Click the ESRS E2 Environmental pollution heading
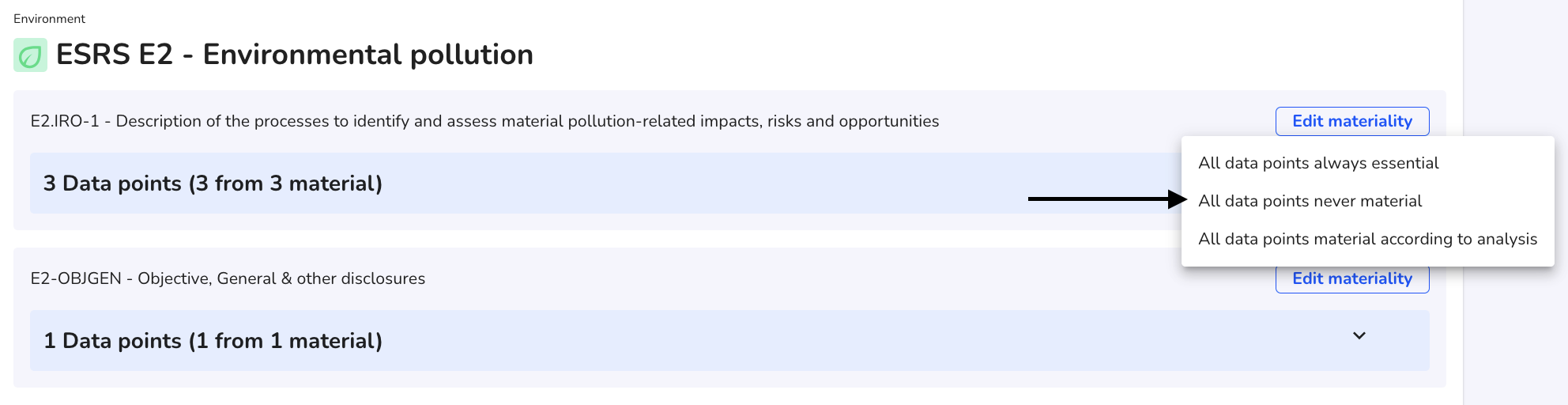The width and height of the screenshot is (1568, 405). pyautogui.click(x=295, y=55)
